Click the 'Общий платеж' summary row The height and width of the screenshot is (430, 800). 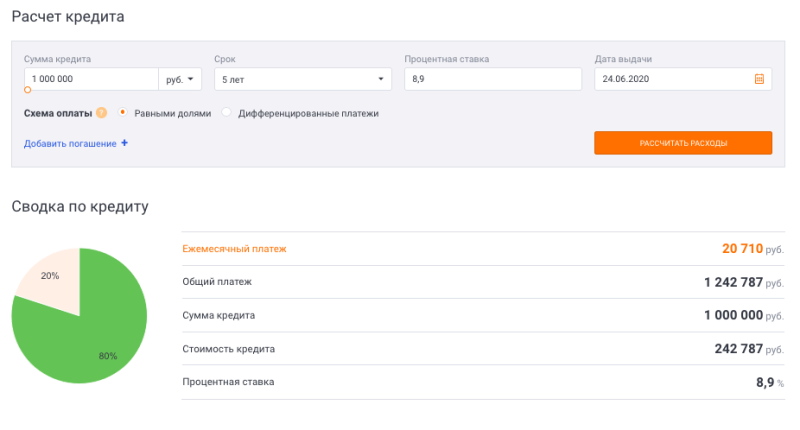coord(483,282)
